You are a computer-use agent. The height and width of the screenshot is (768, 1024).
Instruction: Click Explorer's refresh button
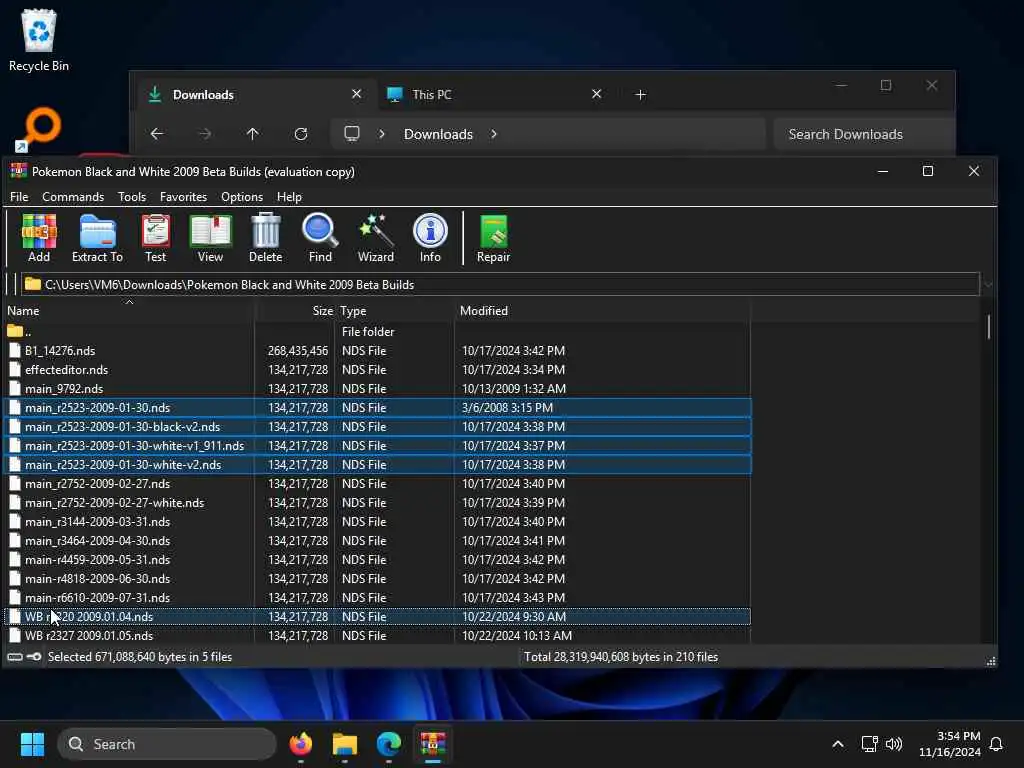click(x=301, y=134)
